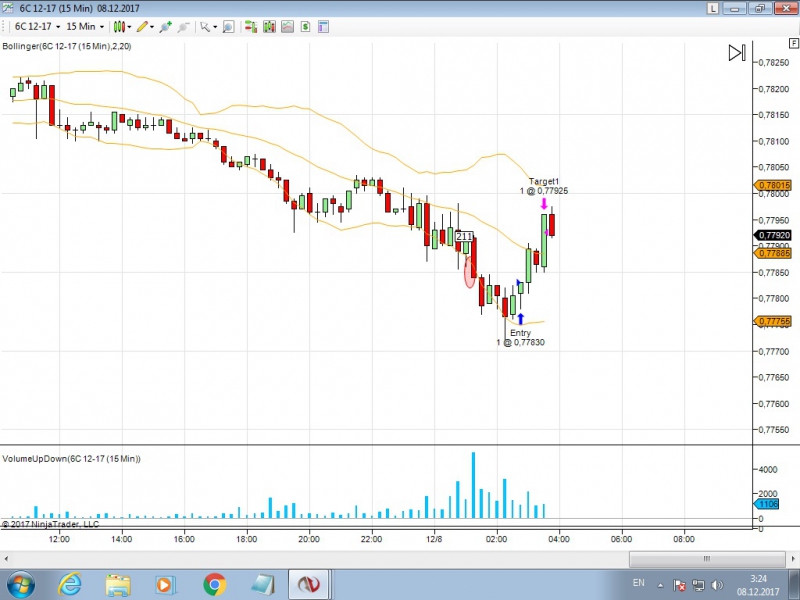Select the Bollinger(6C 12-17 (15 Min),2,20) label
This screenshot has height=600, width=800.
click(x=67, y=46)
